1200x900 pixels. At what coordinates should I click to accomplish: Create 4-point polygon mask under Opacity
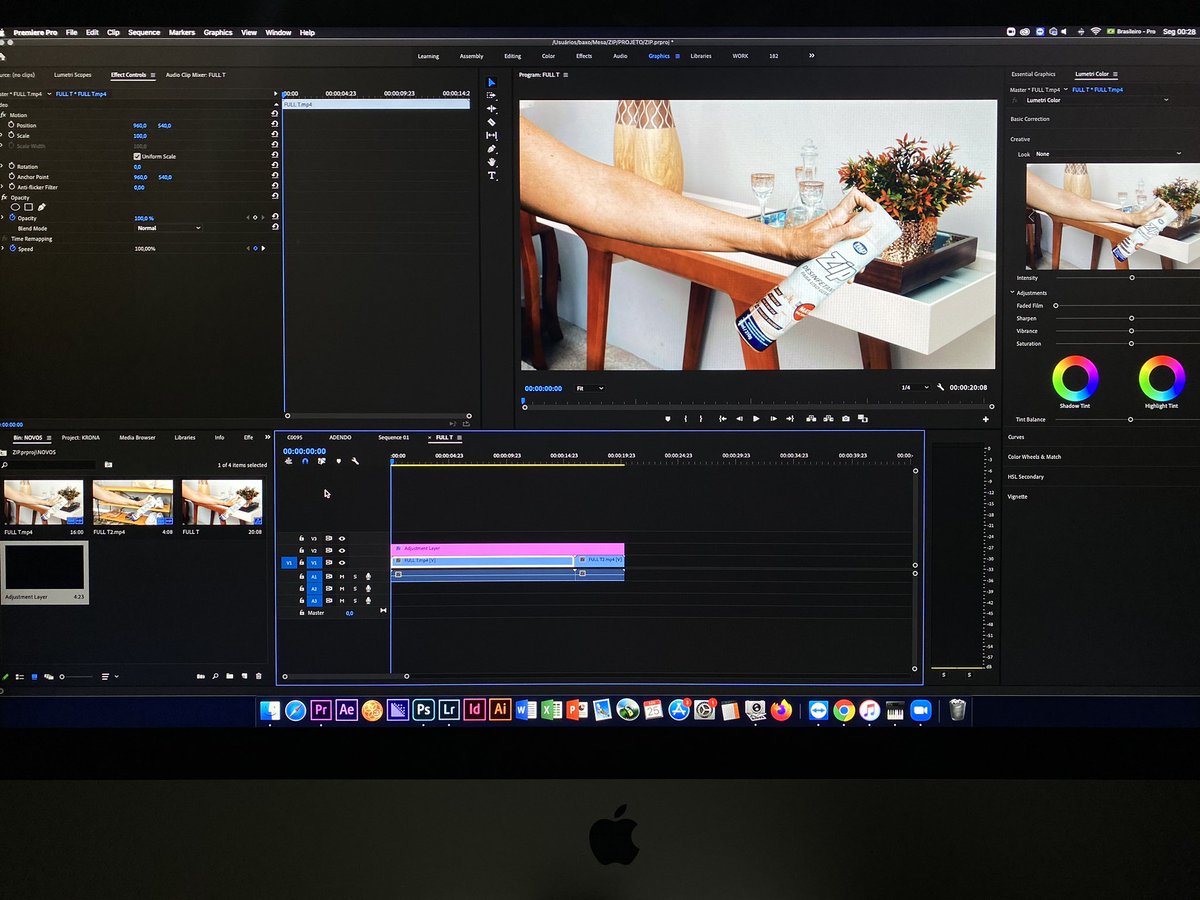pos(28,207)
